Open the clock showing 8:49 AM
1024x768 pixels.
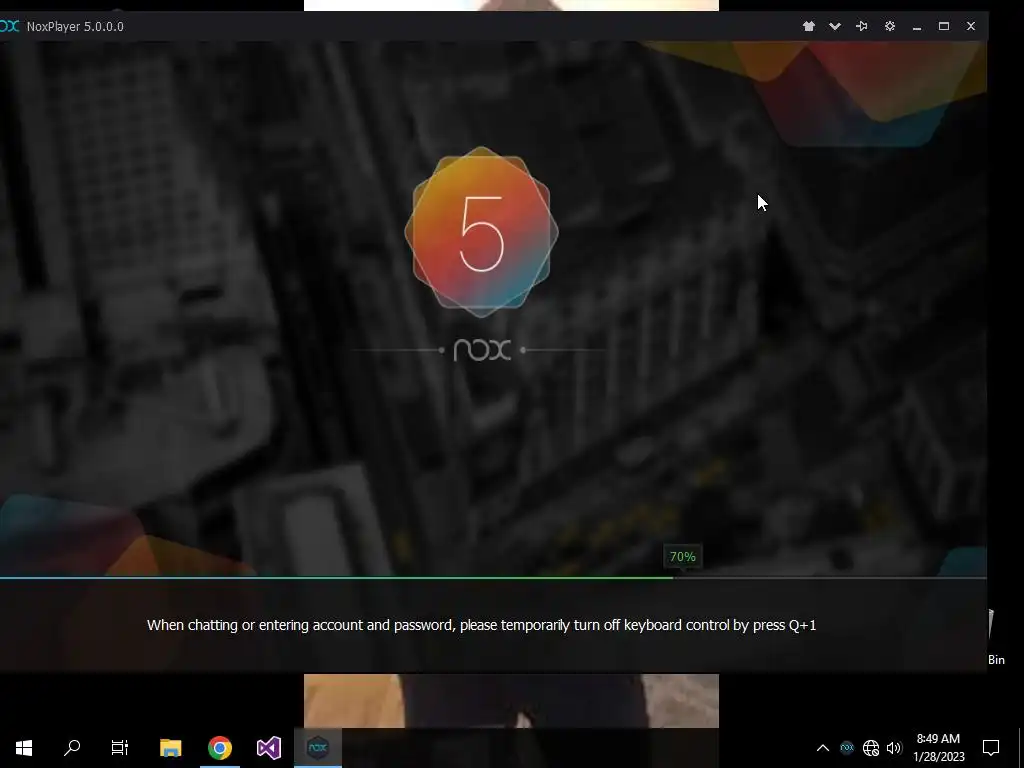[938, 748]
